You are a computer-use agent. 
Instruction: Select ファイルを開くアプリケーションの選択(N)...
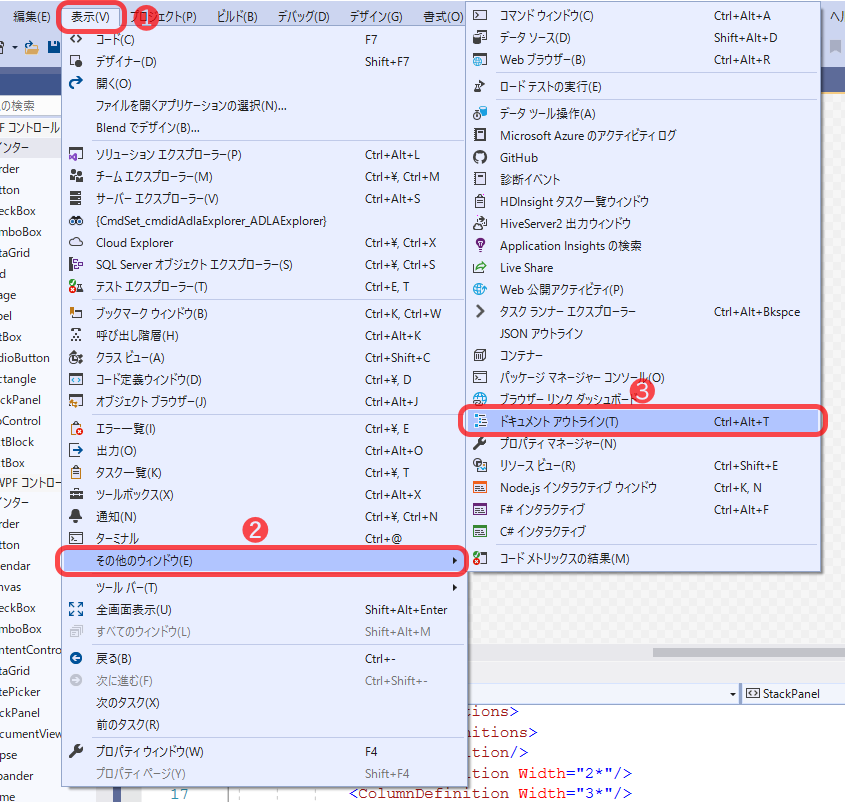(x=264, y=106)
